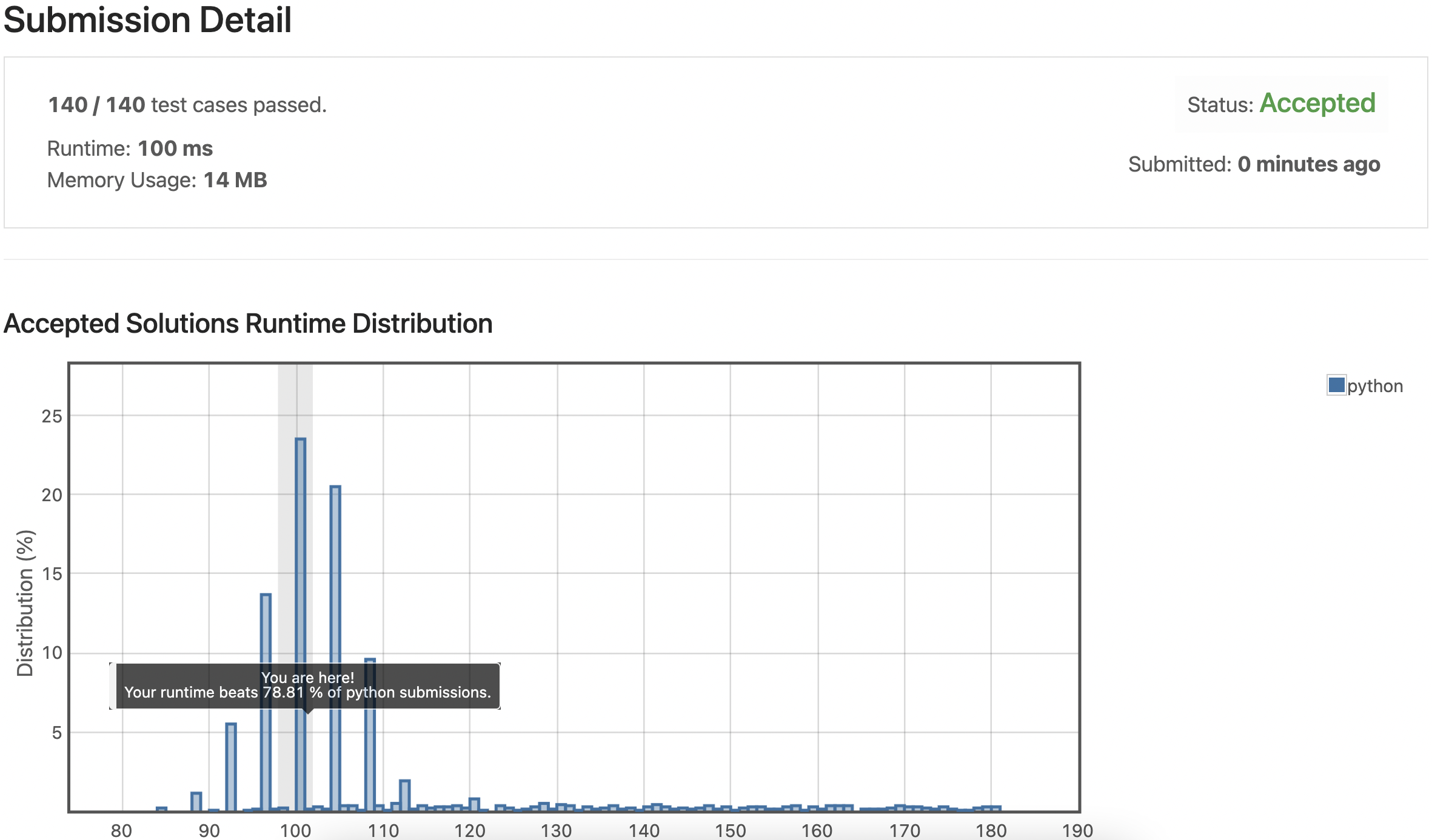Click the Submission Detail heading
Image resolution: width=1432 pixels, height=840 pixels.
pos(147,20)
